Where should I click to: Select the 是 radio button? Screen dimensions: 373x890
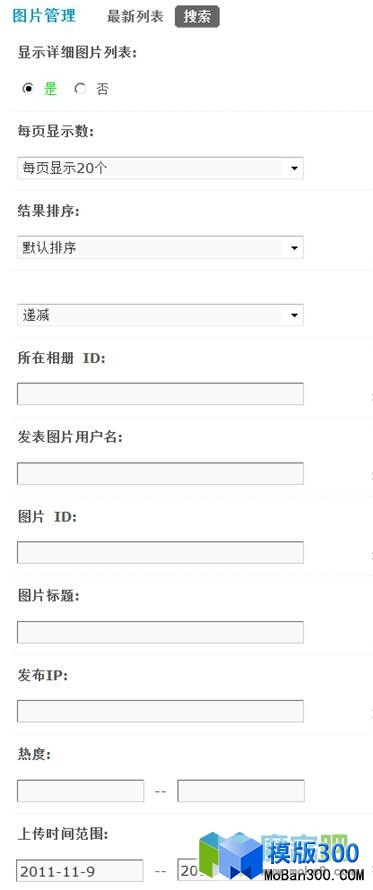[x=27, y=89]
